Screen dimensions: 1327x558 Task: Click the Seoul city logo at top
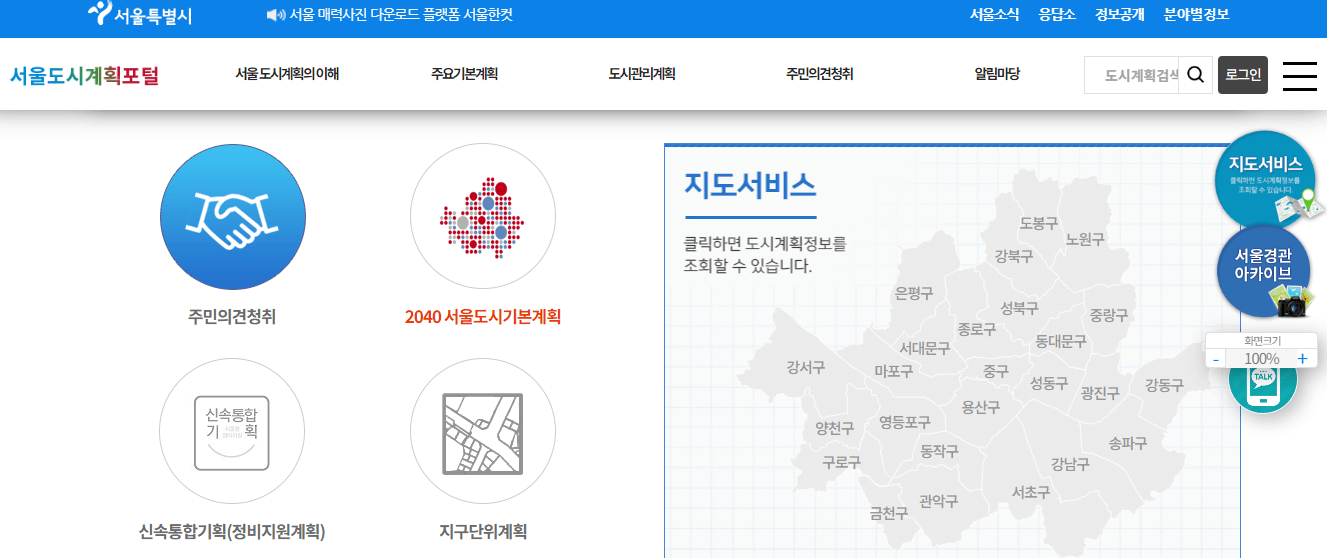pos(140,14)
